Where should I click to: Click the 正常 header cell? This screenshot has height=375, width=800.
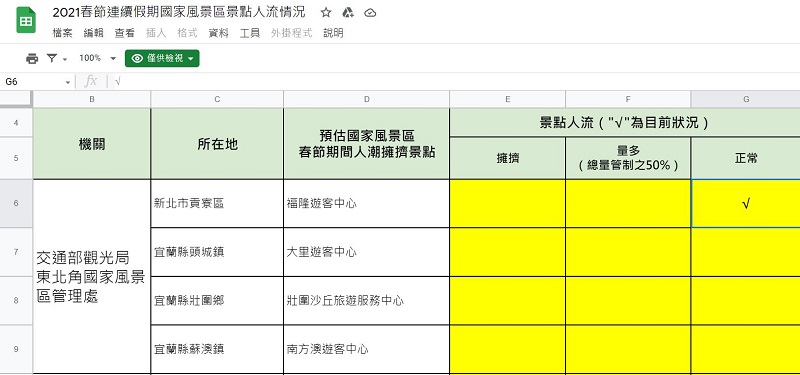[x=745, y=158]
